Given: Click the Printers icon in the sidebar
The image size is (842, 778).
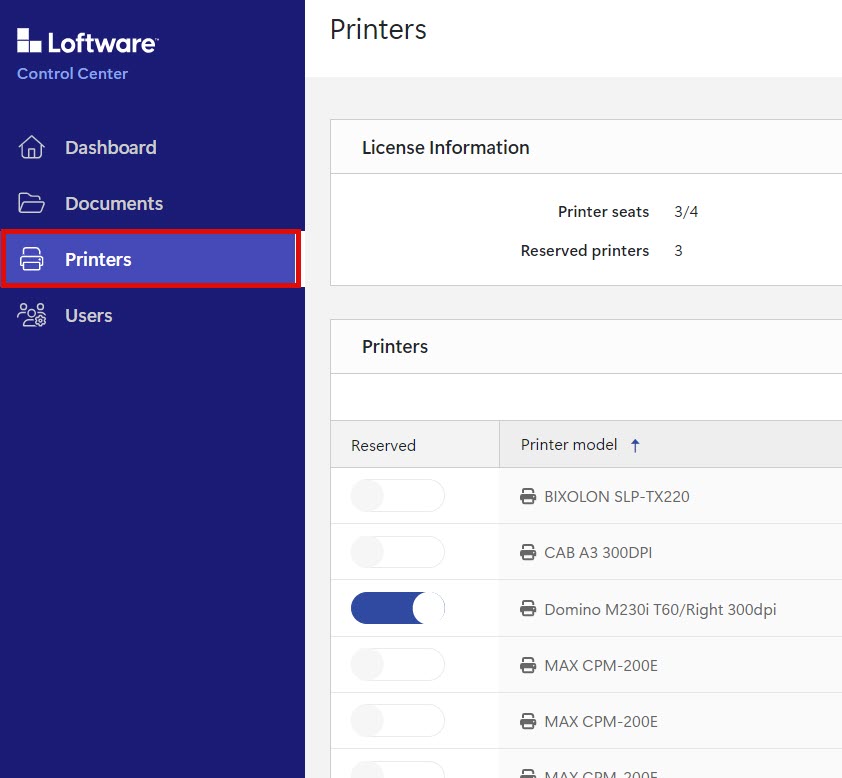Looking at the screenshot, I should (x=32, y=260).
